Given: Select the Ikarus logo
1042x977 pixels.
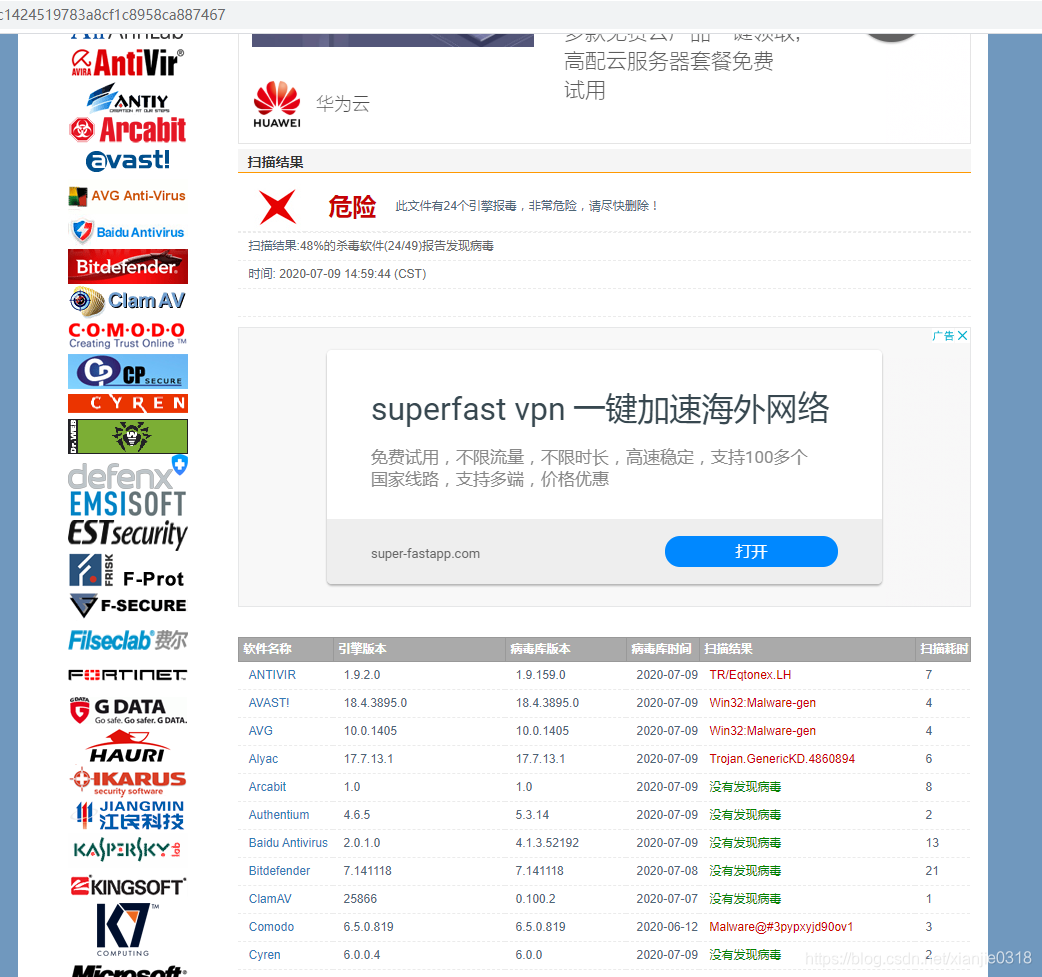Looking at the screenshot, I should pos(128,782).
